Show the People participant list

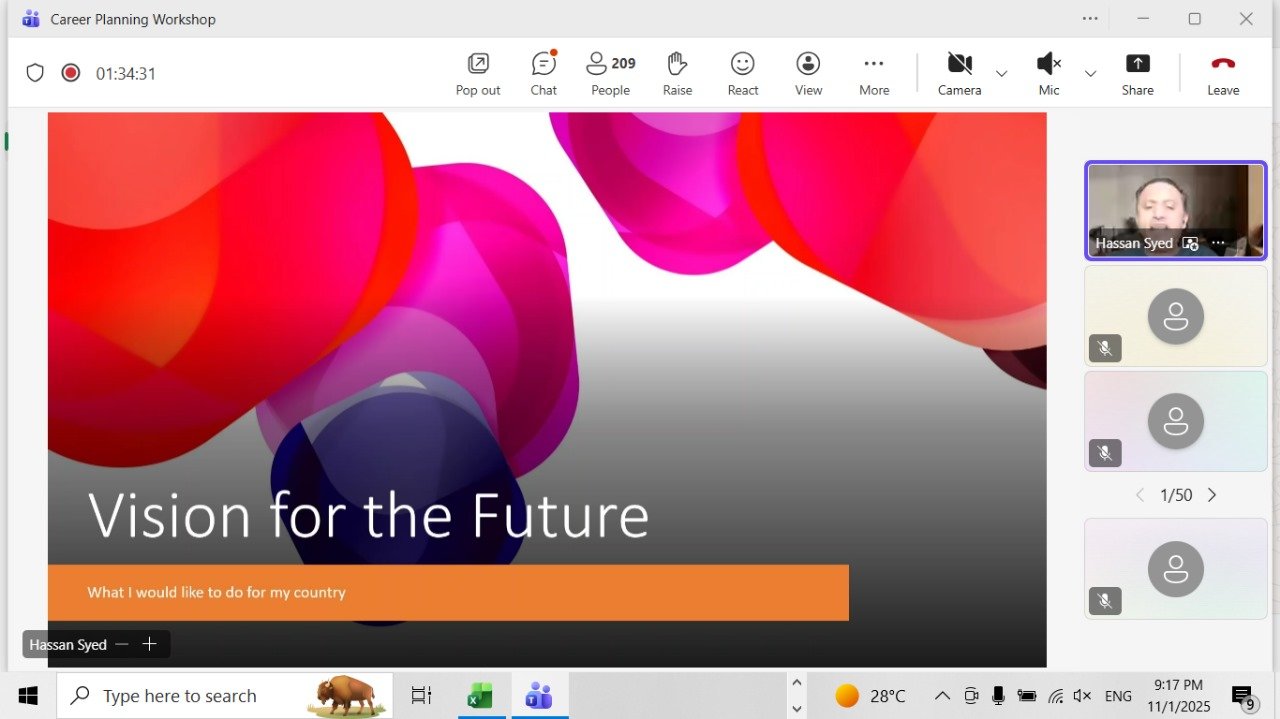pyautogui.click(x=610, y=74)
